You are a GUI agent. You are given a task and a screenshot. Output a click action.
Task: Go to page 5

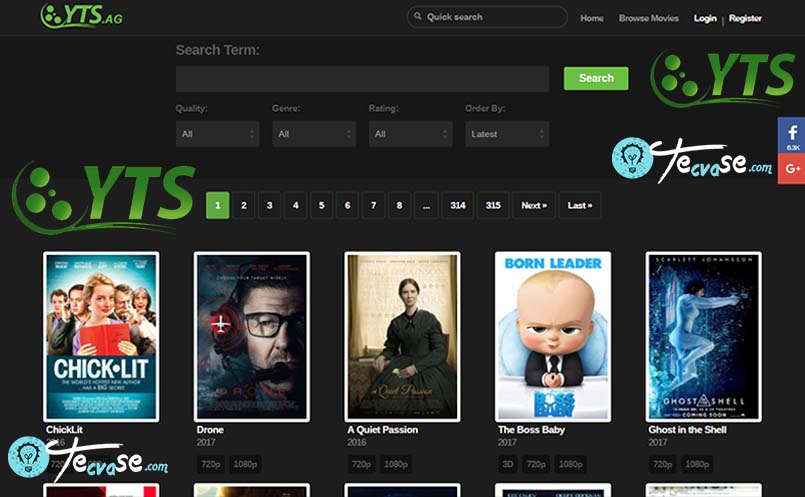coord(321,205)
